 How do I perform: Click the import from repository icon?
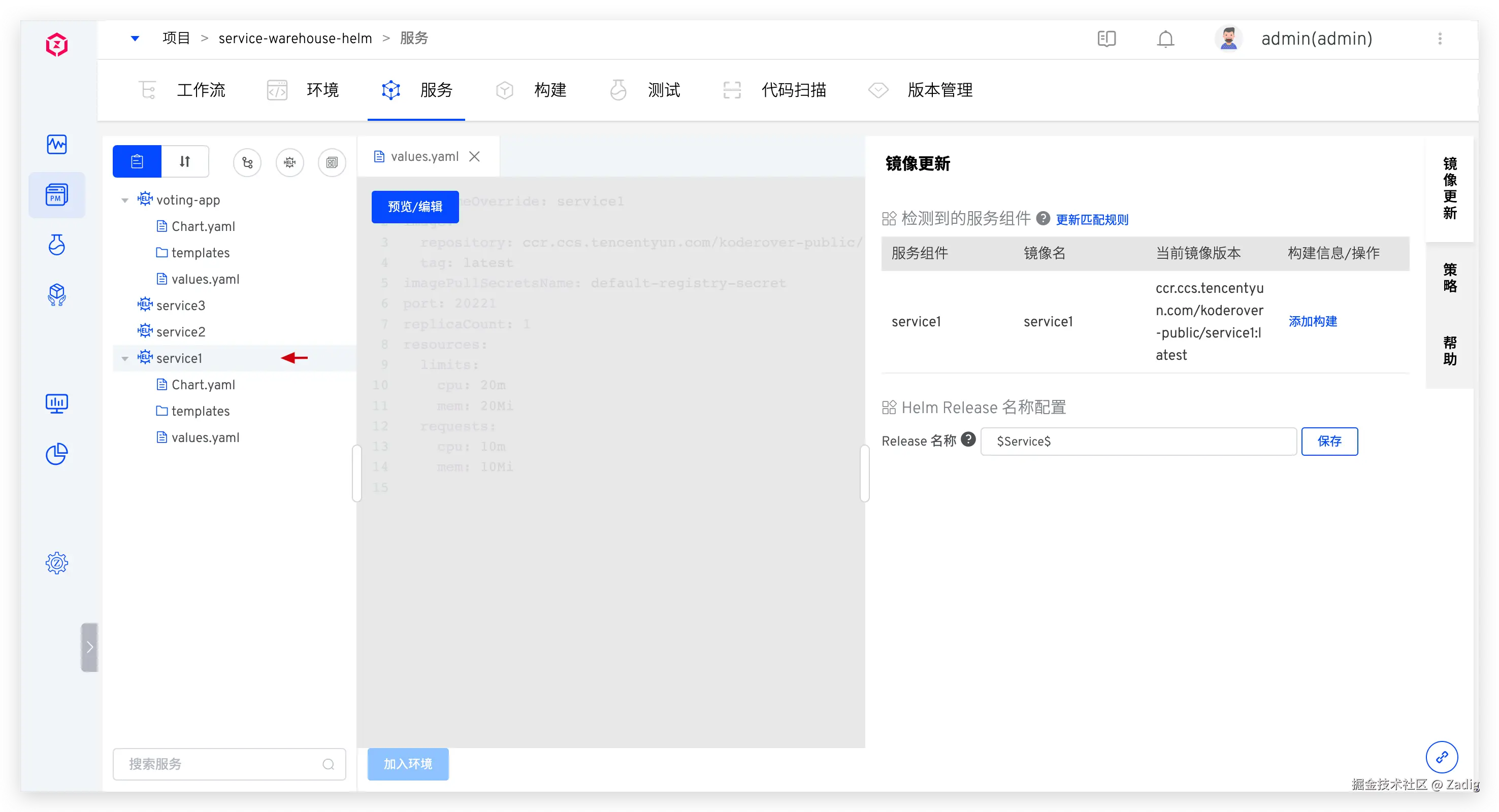pos(247,162)
